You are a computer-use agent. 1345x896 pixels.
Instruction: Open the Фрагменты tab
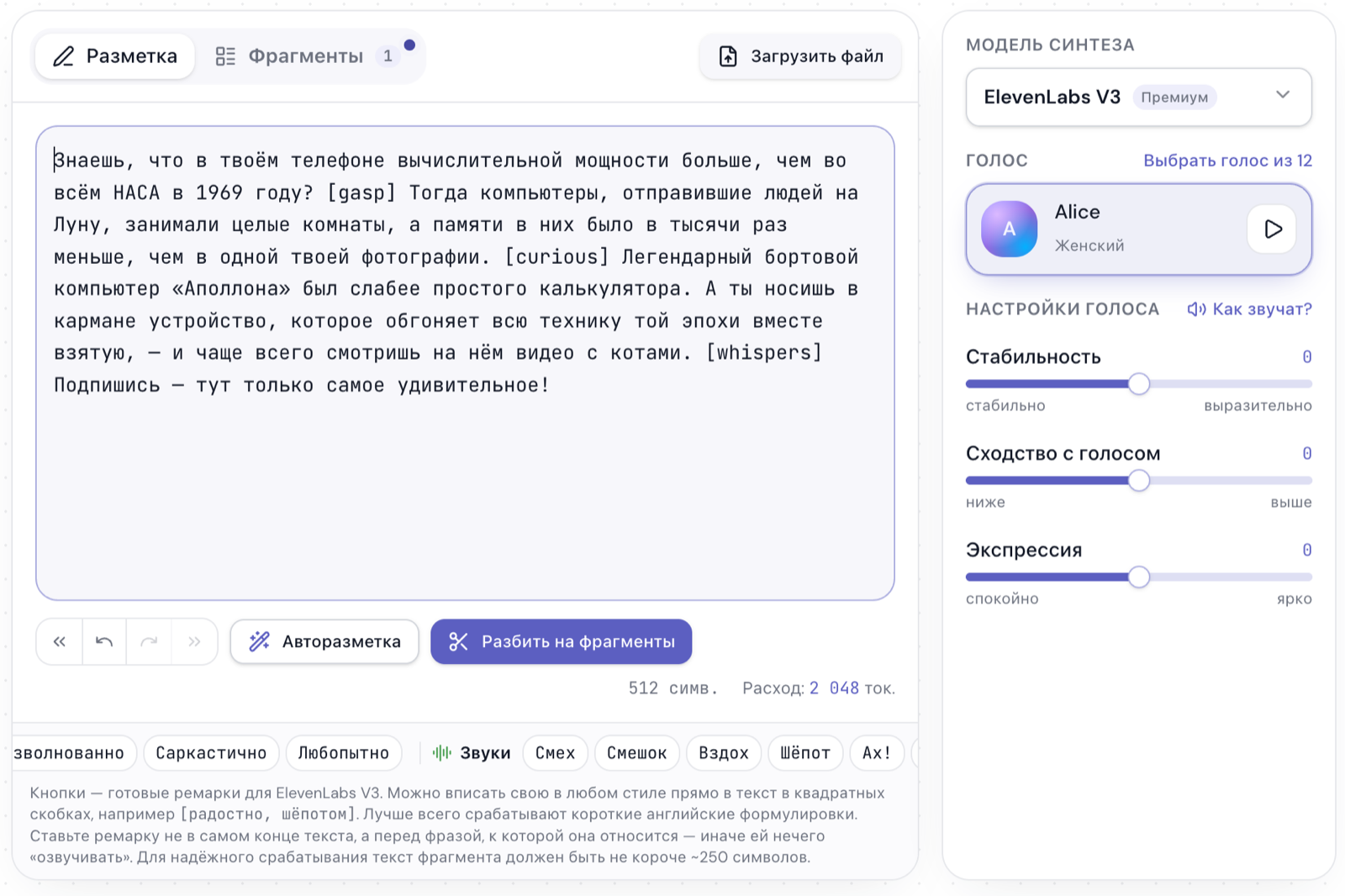(307, 56)
